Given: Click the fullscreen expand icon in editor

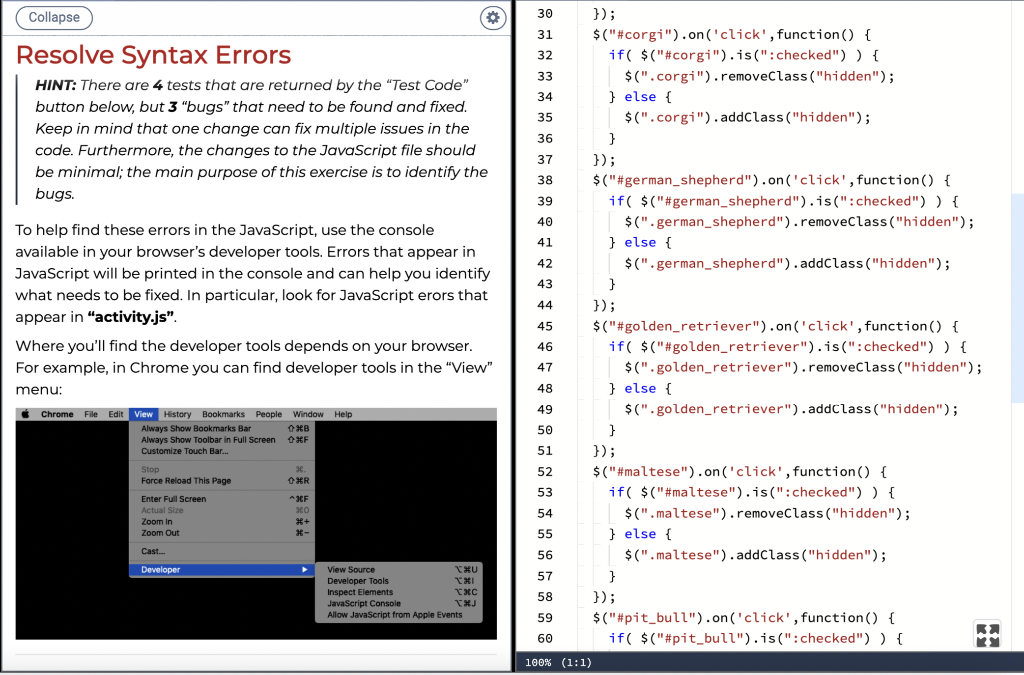Looking at the screenshot, I should 987,635.
